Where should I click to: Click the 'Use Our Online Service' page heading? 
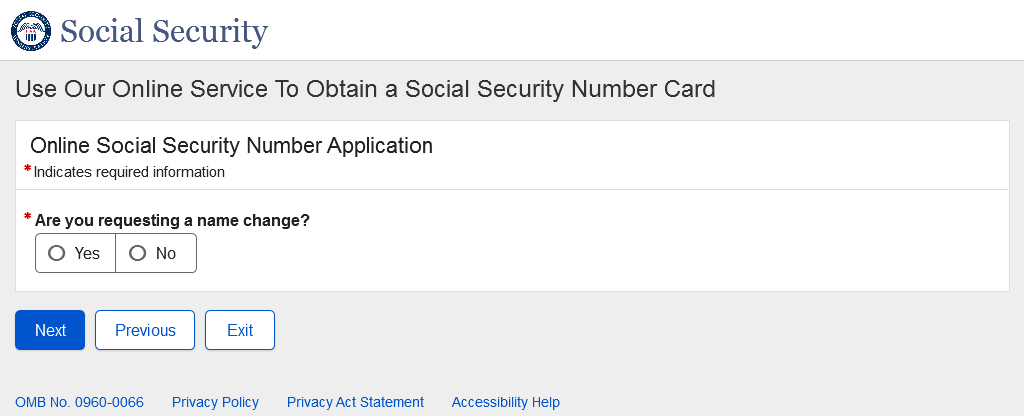[x=365, y=89]
